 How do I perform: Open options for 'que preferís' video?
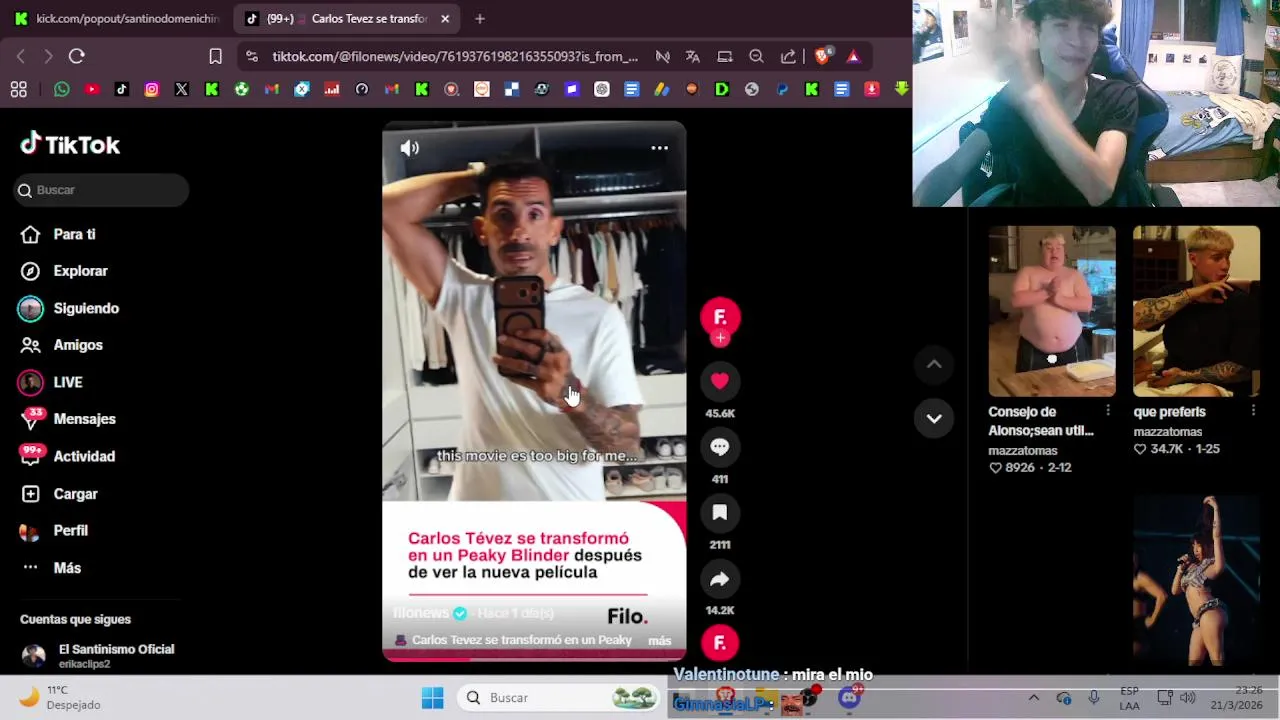pos(1253,411)
